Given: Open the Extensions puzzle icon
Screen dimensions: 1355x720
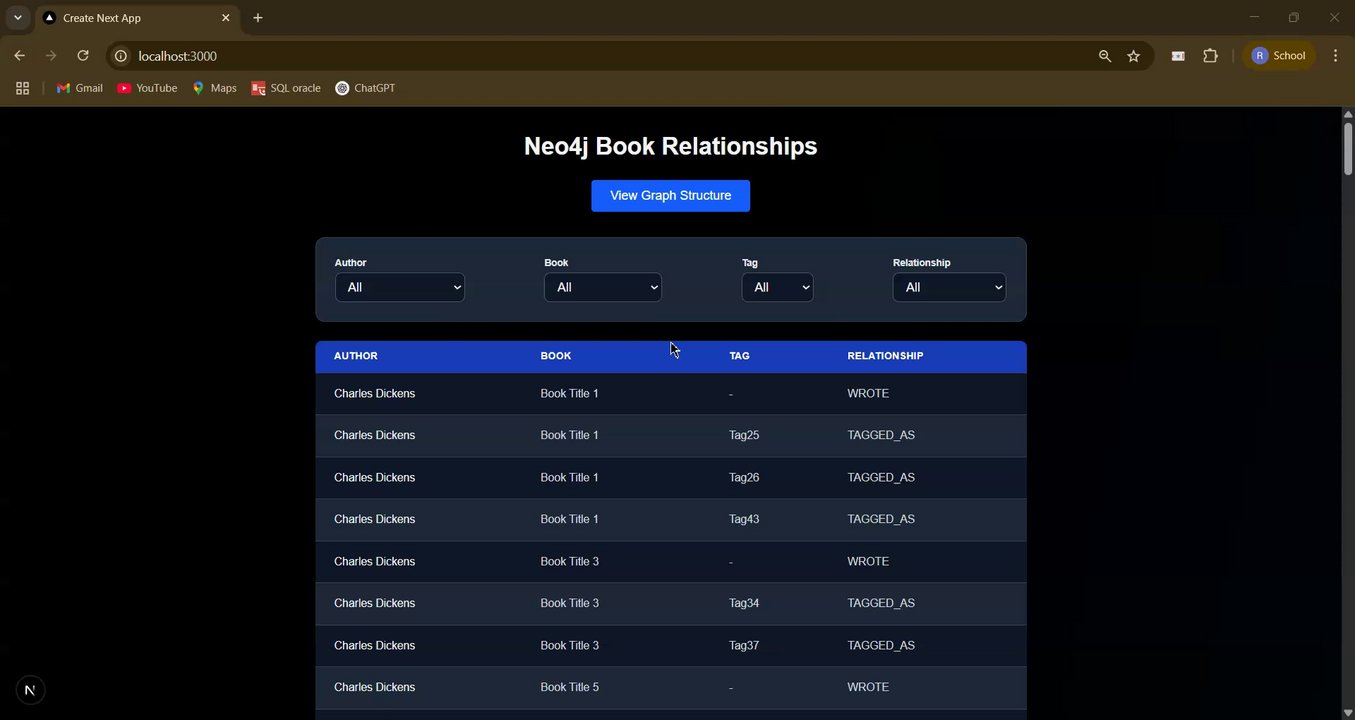Looking at the screenshot, I should pyautogui.click(x=1211, y=56).
